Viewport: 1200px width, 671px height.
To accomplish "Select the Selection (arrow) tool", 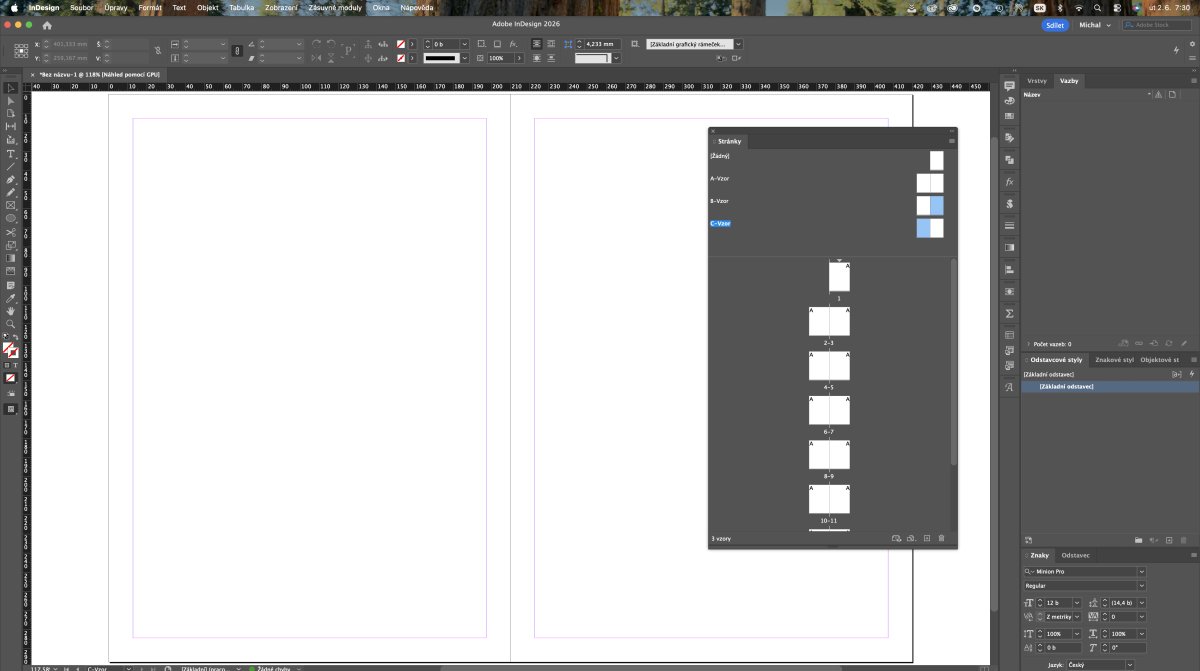I will tap(11, 89).
